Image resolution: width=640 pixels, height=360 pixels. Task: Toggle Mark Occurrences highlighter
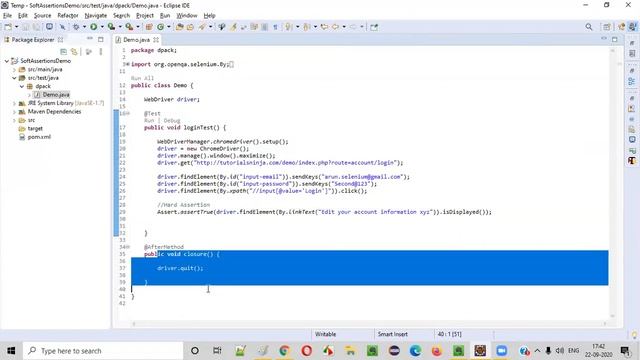pyautogui.click(x=233, y=27)
